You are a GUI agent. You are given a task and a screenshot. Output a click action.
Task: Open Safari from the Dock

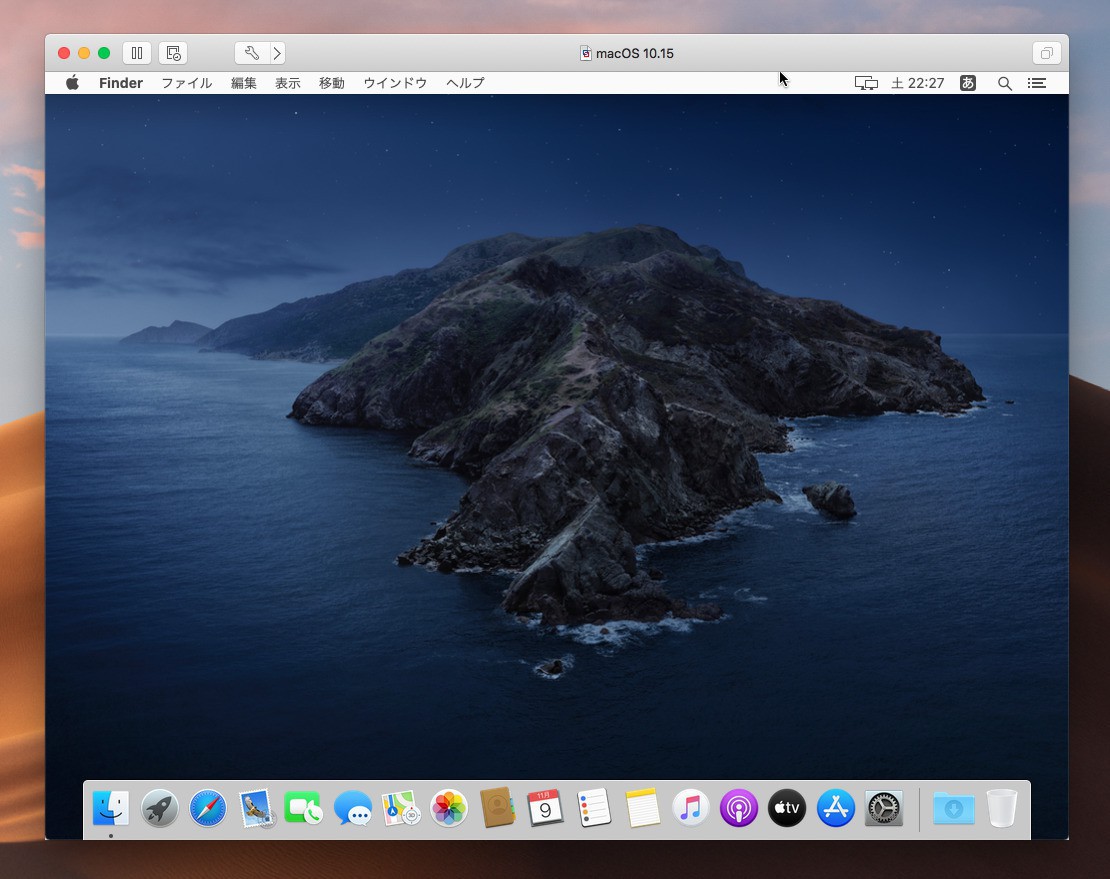pos(207,808)
